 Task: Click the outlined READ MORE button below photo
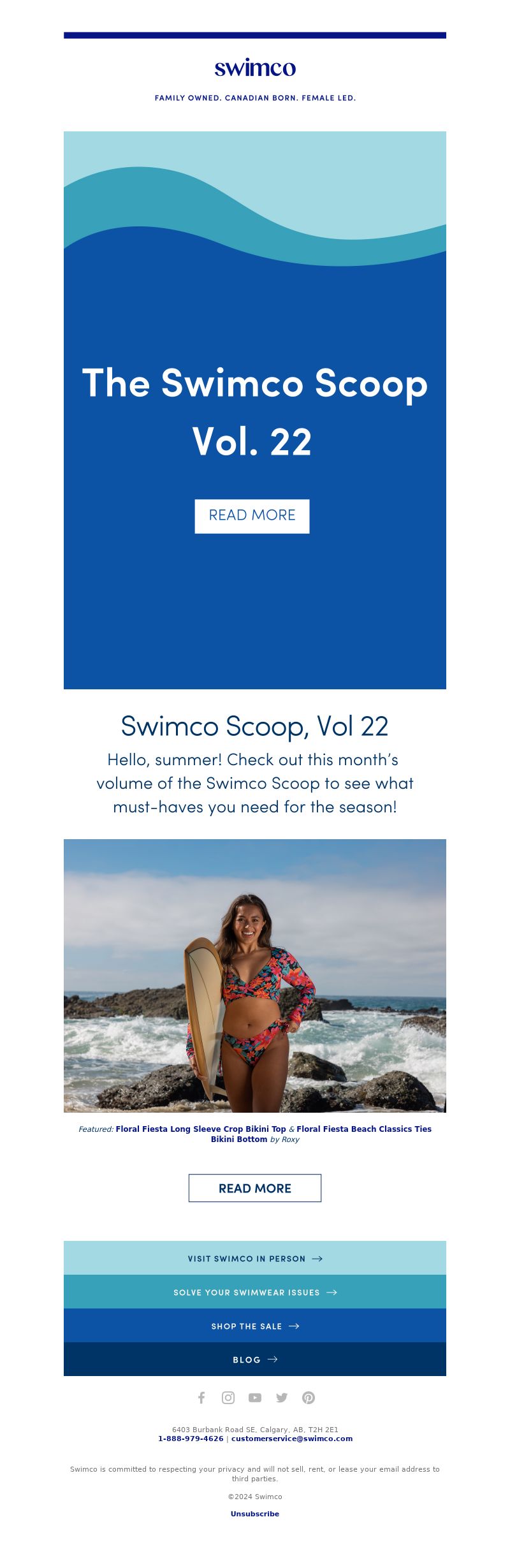255,1188
